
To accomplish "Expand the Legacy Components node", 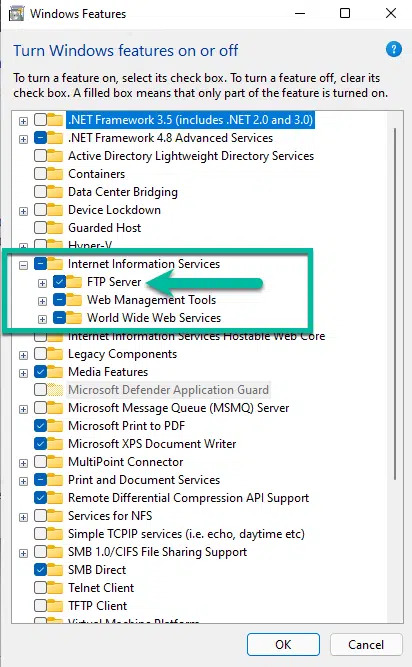I will coord(23,355).
